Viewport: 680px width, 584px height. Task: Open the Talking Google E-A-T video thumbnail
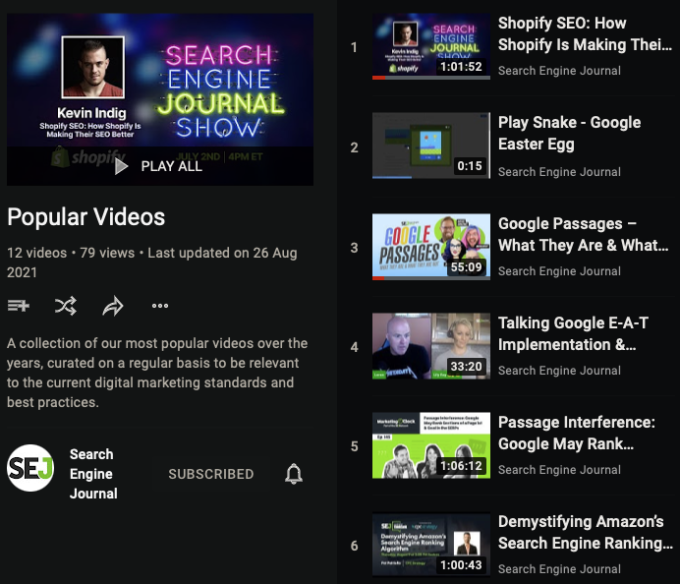(431, 346)
